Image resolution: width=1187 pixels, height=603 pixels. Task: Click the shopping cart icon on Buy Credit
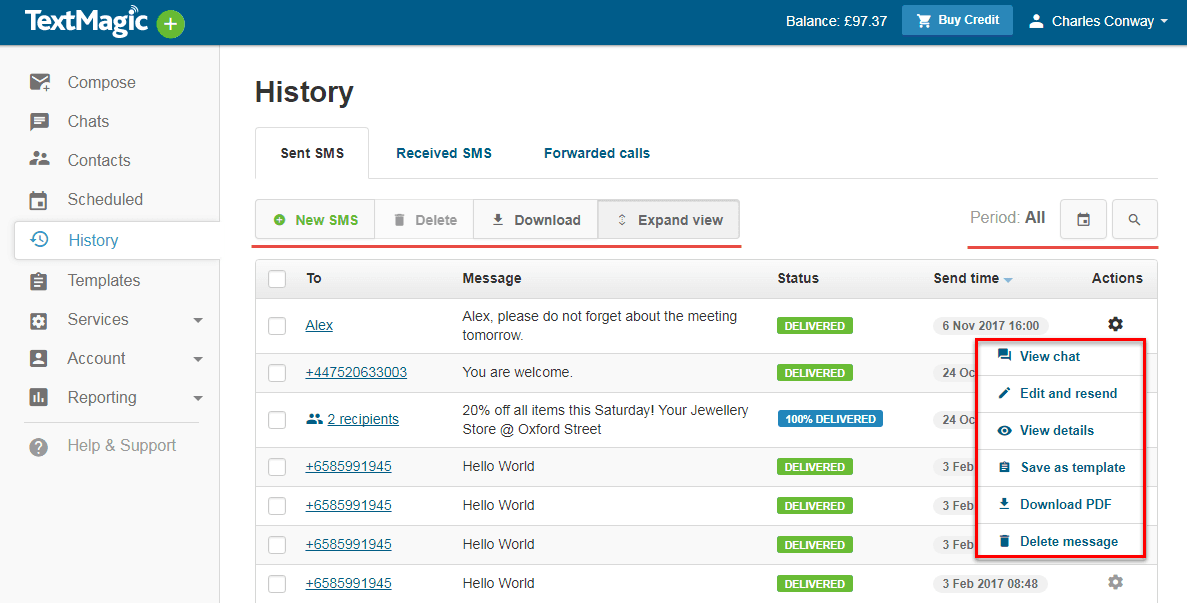[x=924, y=20]
